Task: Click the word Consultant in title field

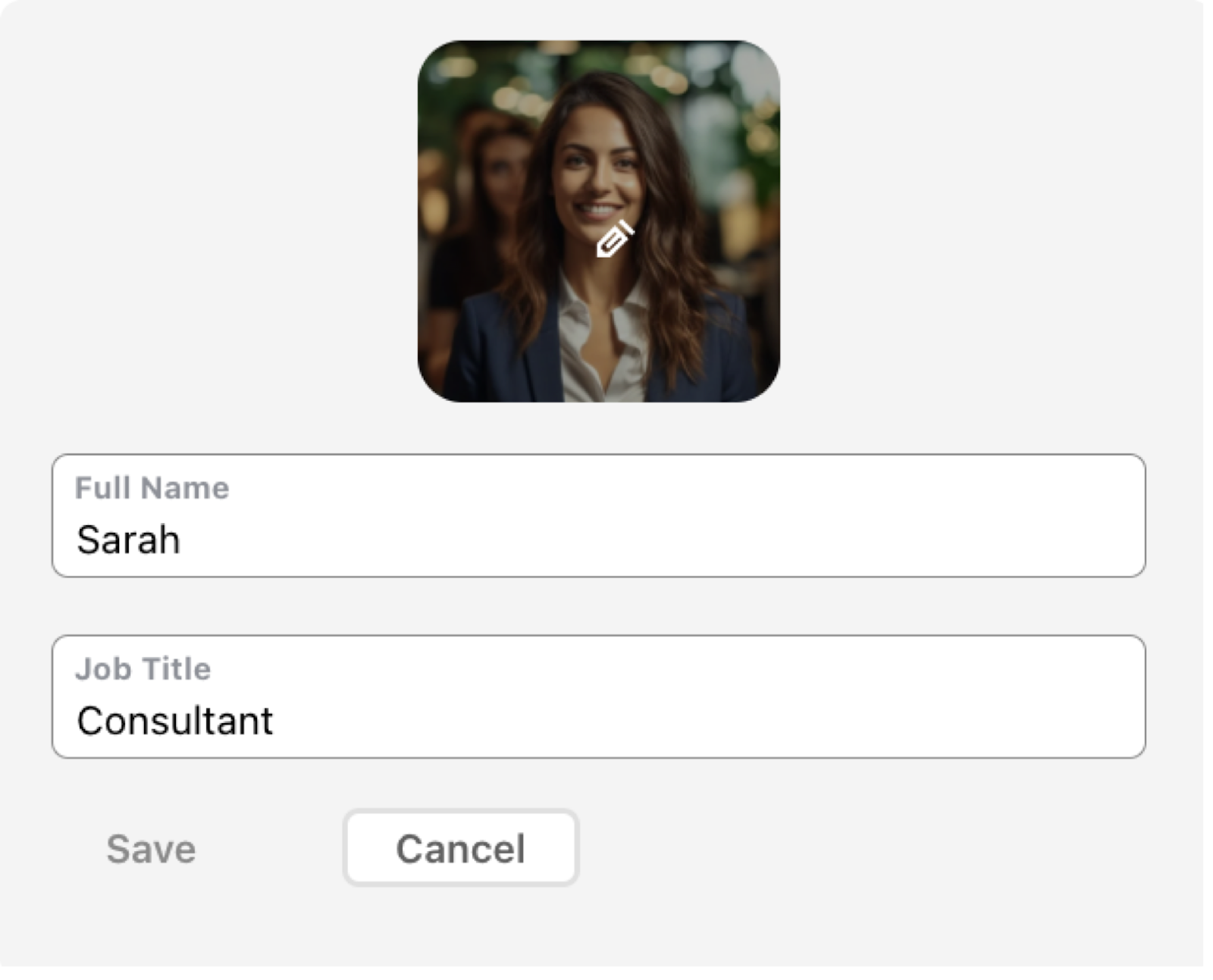Action: (x=174, y=721)
